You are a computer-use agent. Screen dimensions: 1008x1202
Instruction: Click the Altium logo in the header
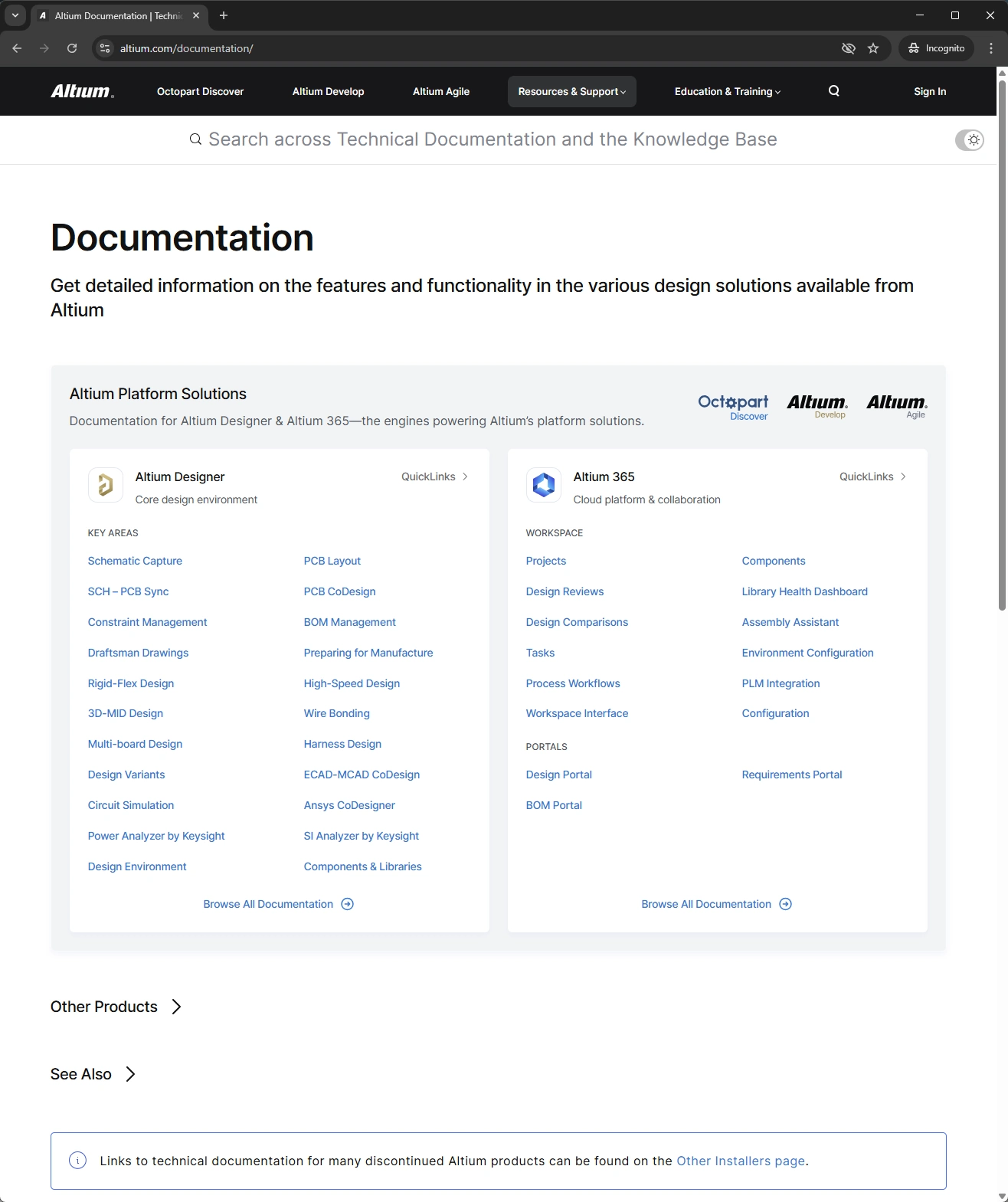pos(83,91)
